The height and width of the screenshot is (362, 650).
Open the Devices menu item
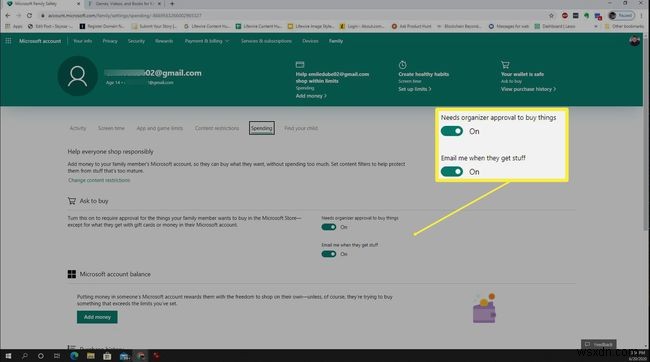pos(310,41)
